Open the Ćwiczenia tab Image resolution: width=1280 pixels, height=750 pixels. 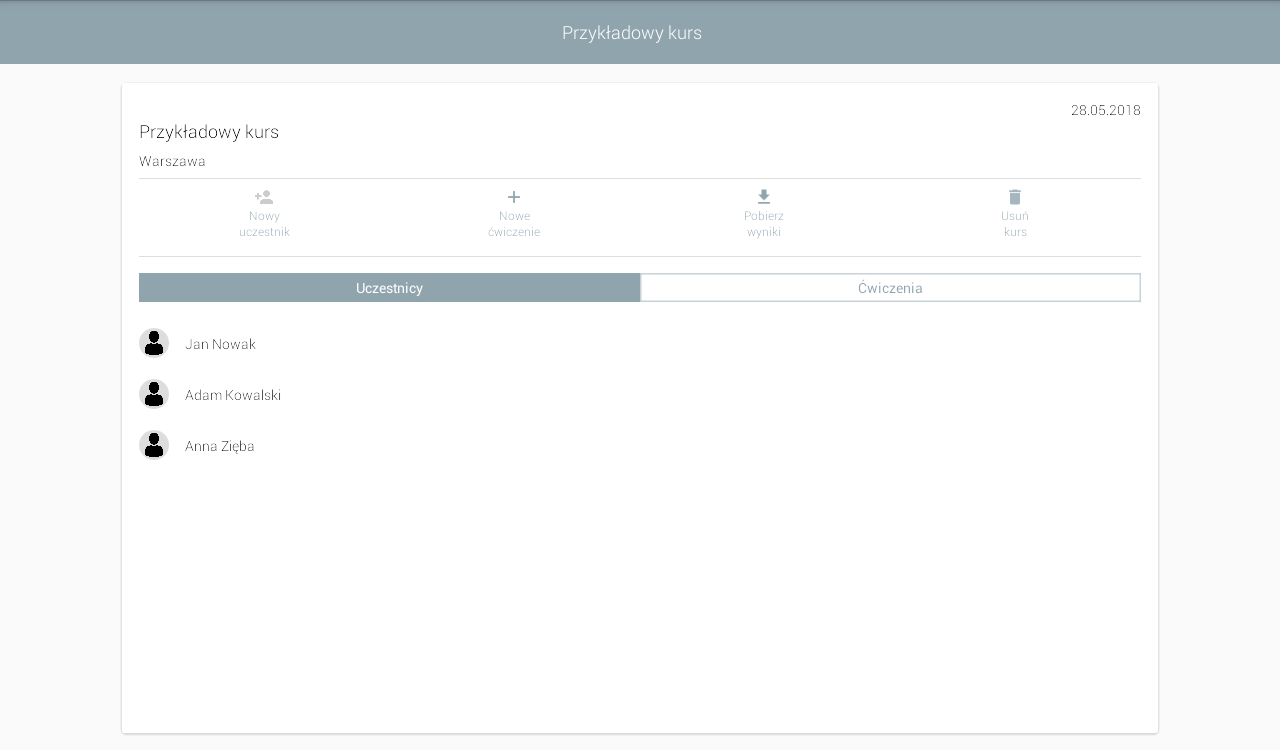[x=890, y=288]
